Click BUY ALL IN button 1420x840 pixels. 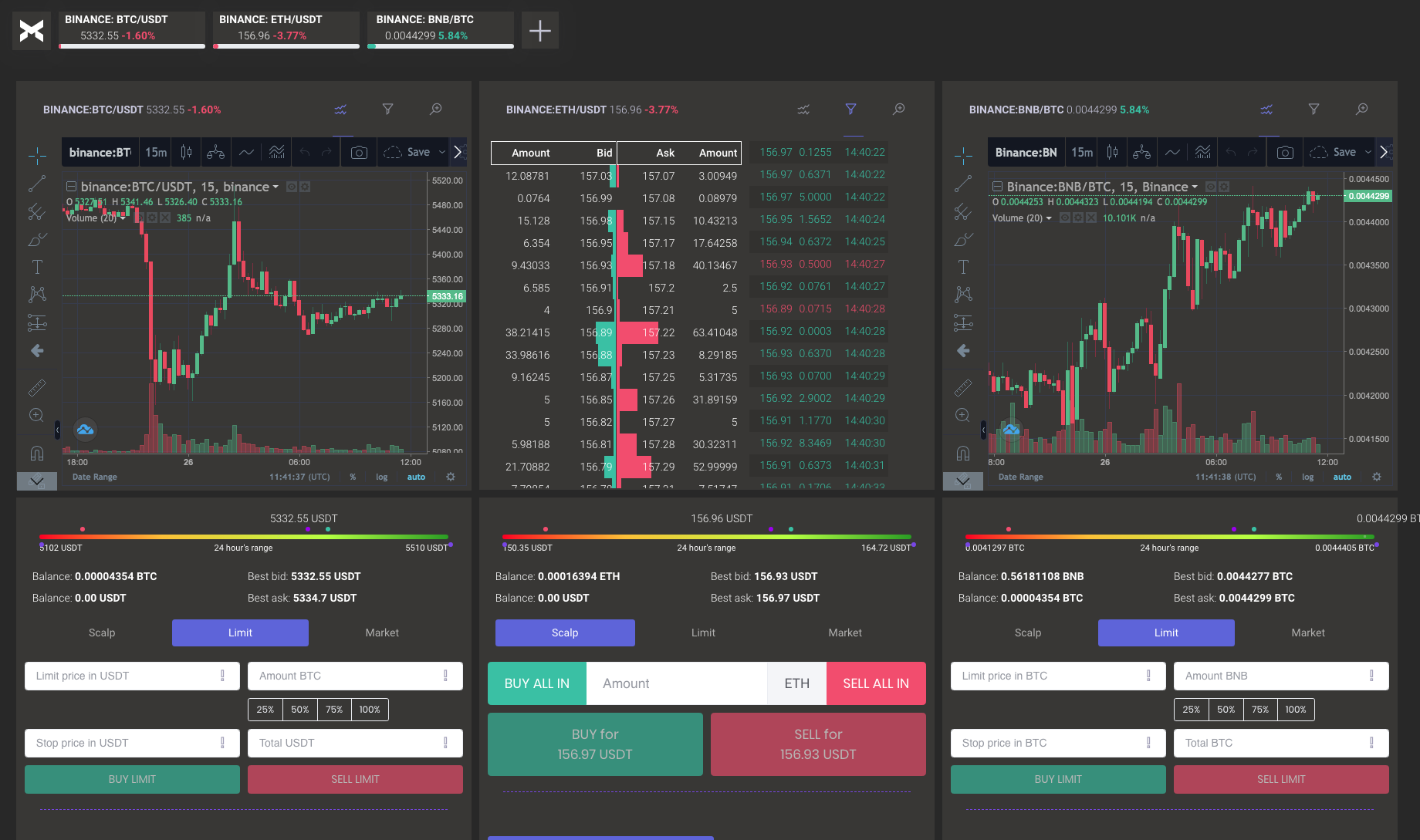(537, 683)
